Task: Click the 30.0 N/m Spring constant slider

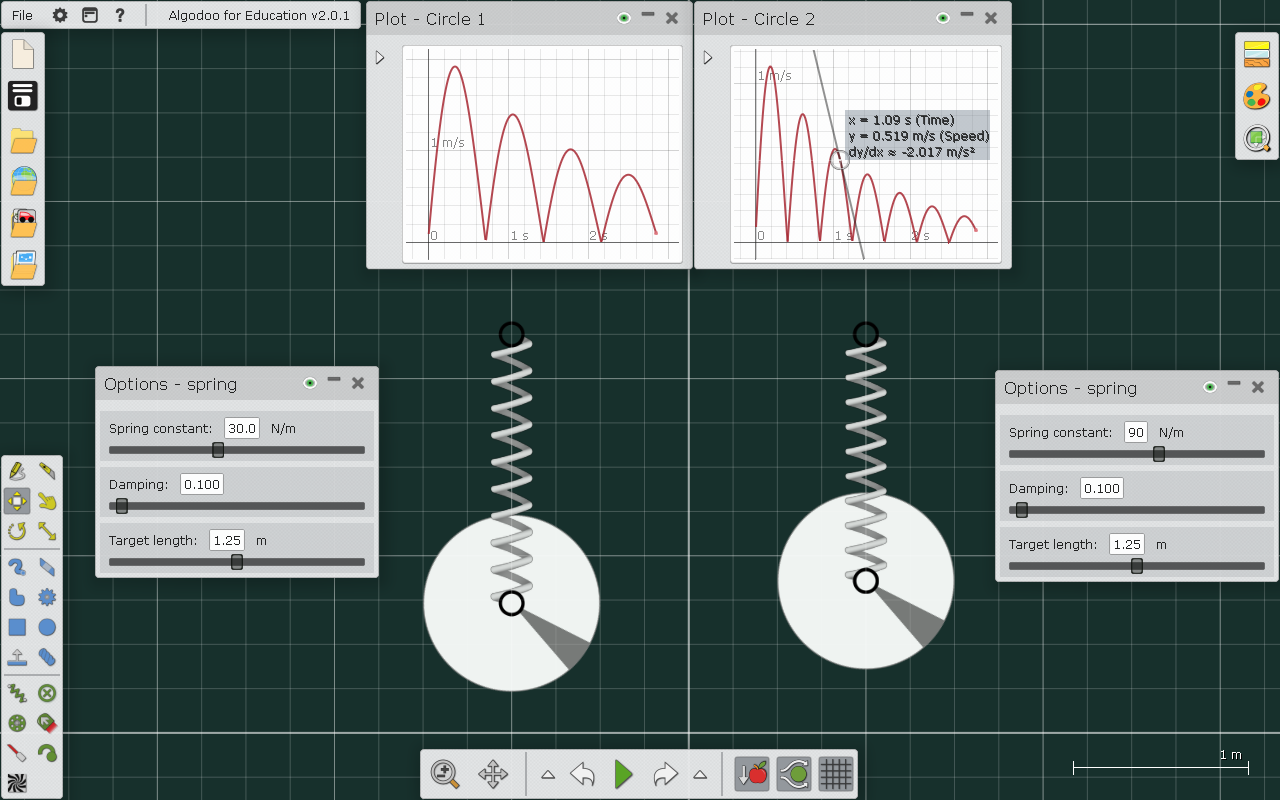Action: pyautogui.click(x=218, y=450)
